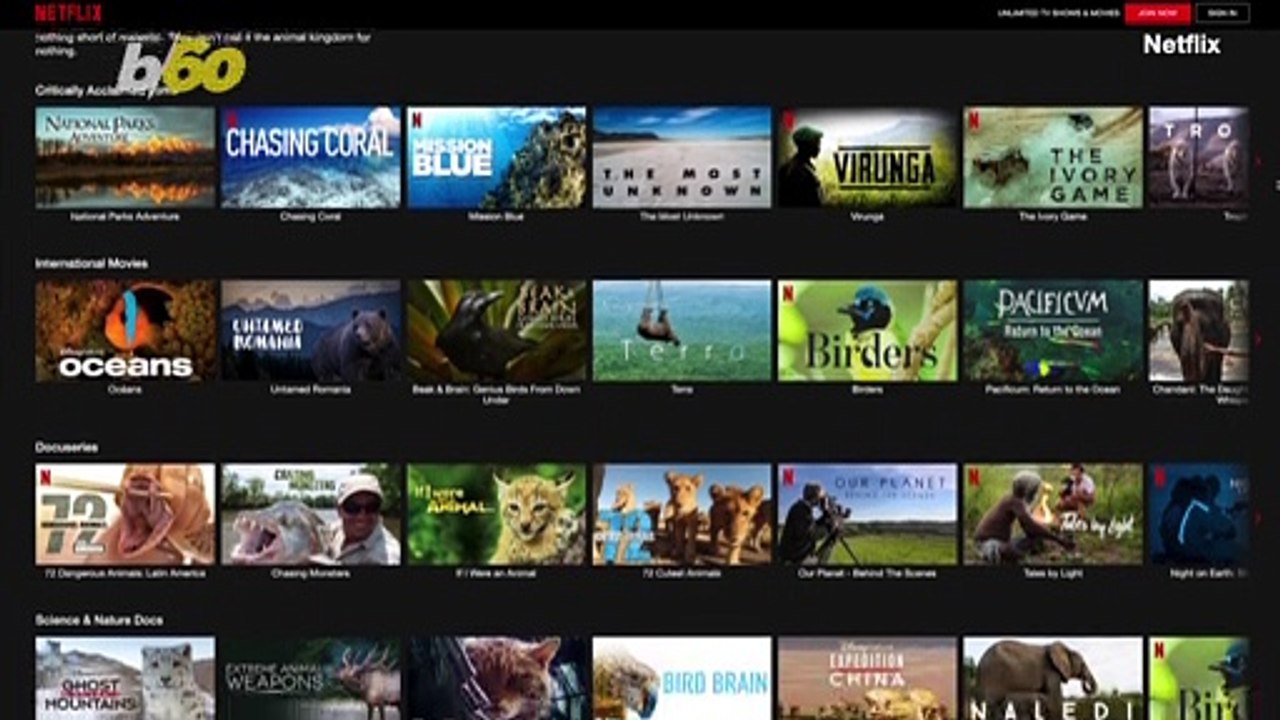Click the 'Untamed Romania' caption text
This screenshot has height=720, width=1280.
pyautogui.click(x=311, y=389)
